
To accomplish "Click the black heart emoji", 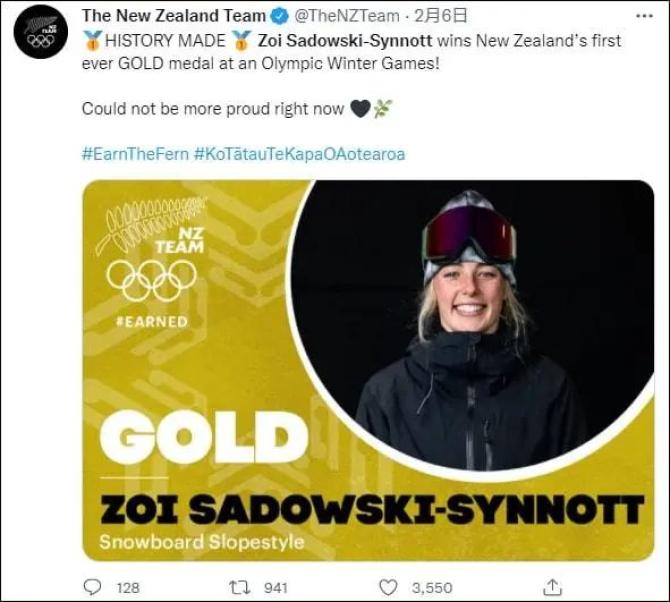I will pyautogui.click(x=360, y=109).
